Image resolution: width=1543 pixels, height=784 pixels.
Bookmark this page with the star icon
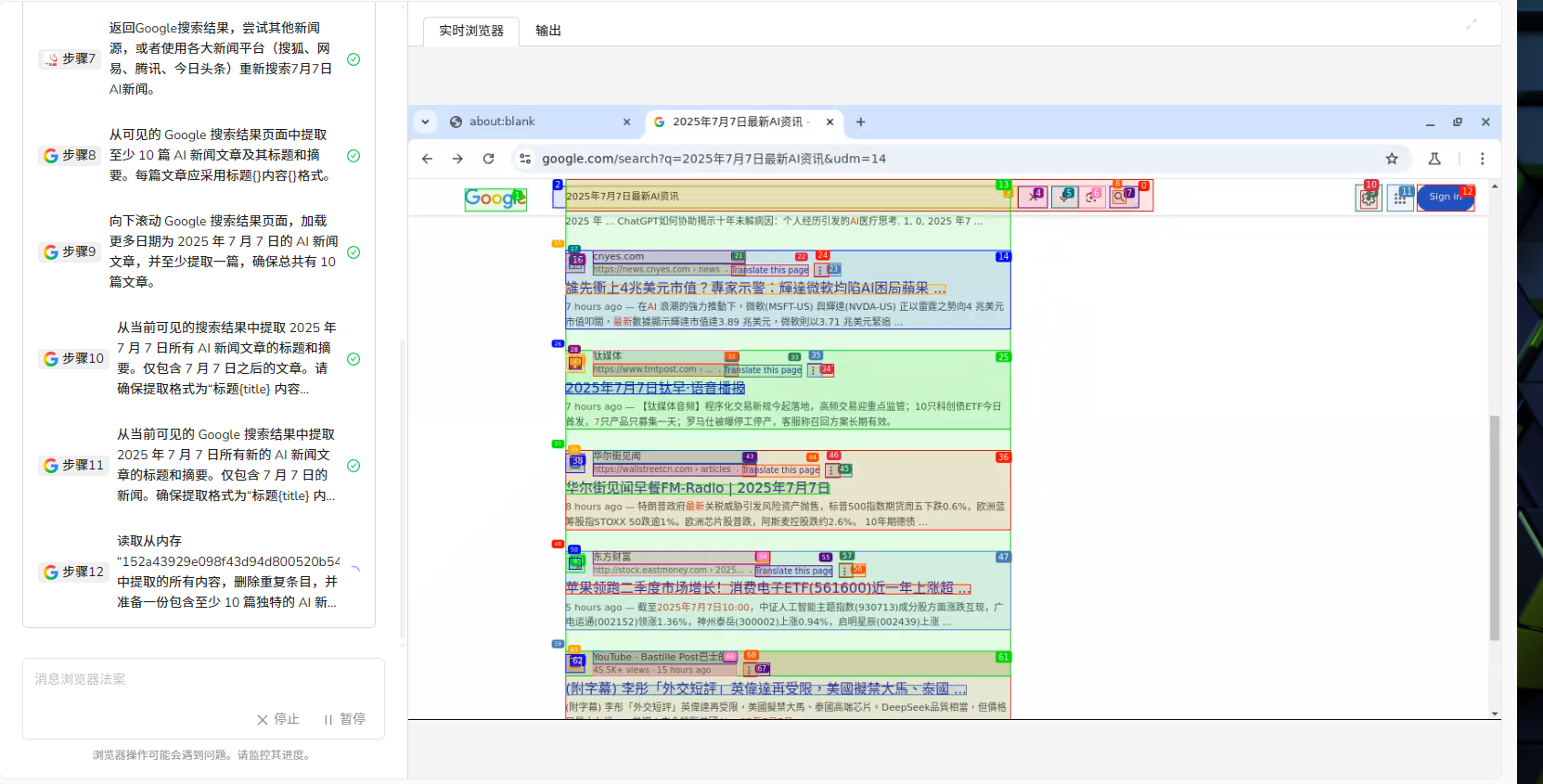(x=1392, y=159)
